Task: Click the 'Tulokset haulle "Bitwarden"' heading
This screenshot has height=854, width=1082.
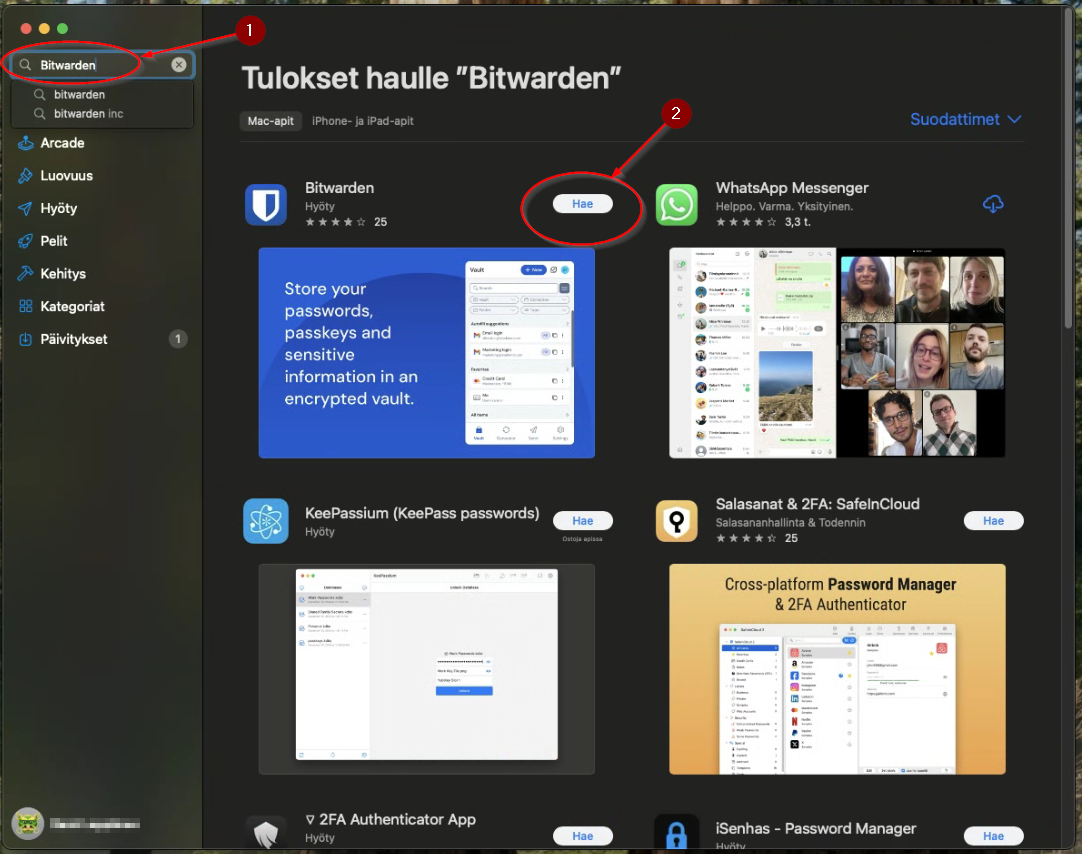Action: 431,79
